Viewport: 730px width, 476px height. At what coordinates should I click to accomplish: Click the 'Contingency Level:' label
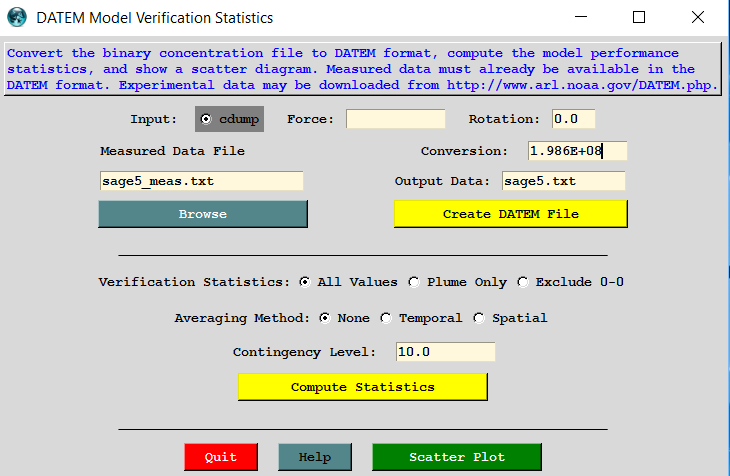tap(304, 352)
